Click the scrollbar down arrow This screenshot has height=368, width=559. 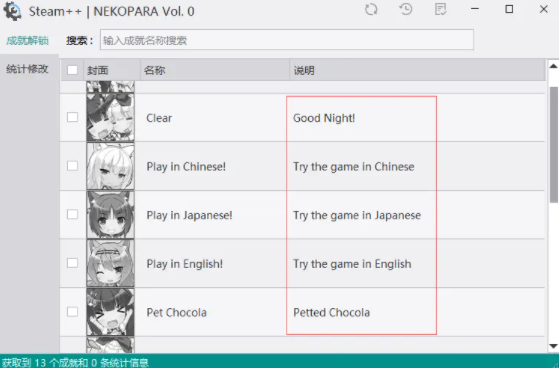point(553,346)
